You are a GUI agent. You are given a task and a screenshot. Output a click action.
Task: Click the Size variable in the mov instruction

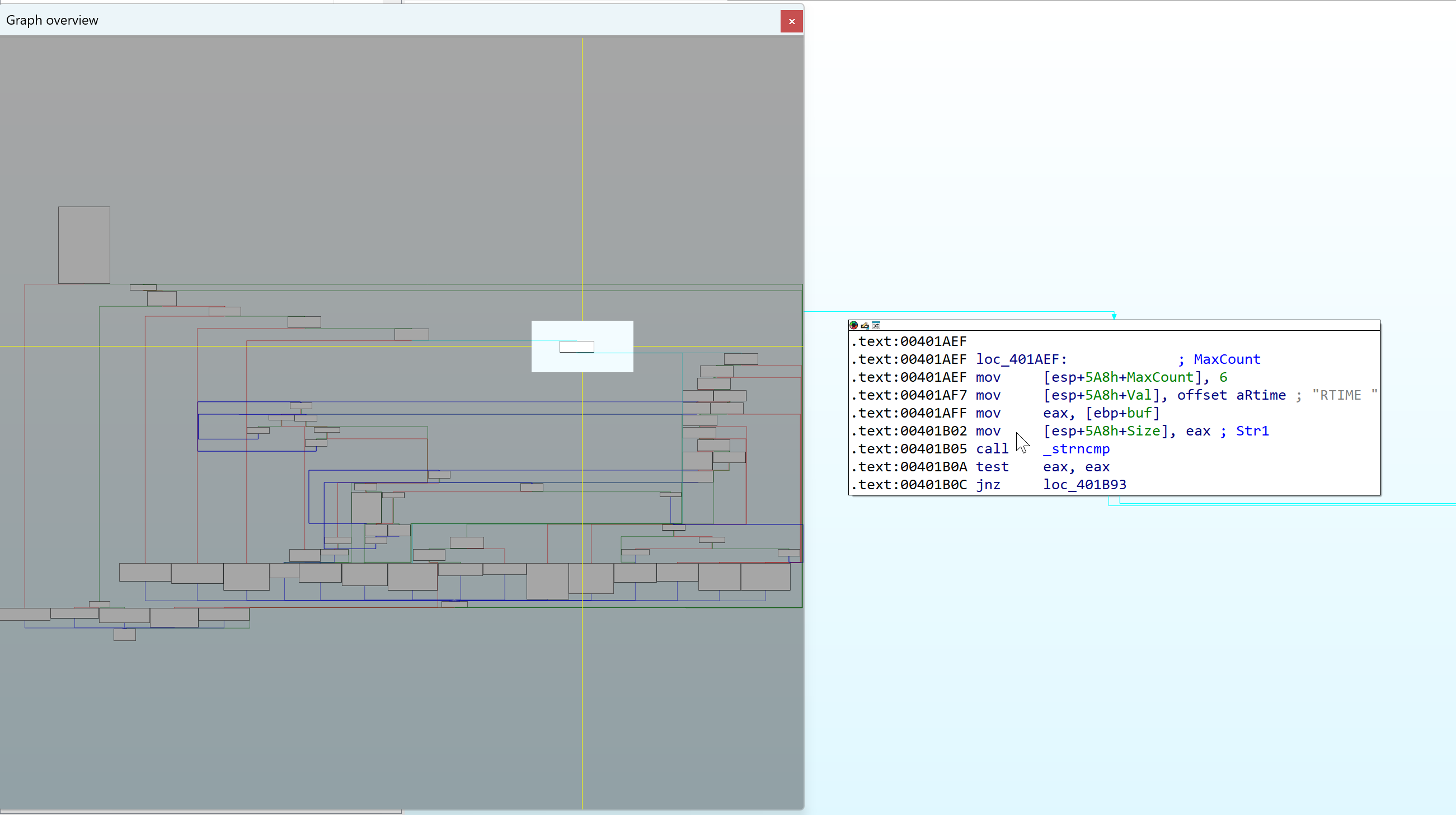1143,431
